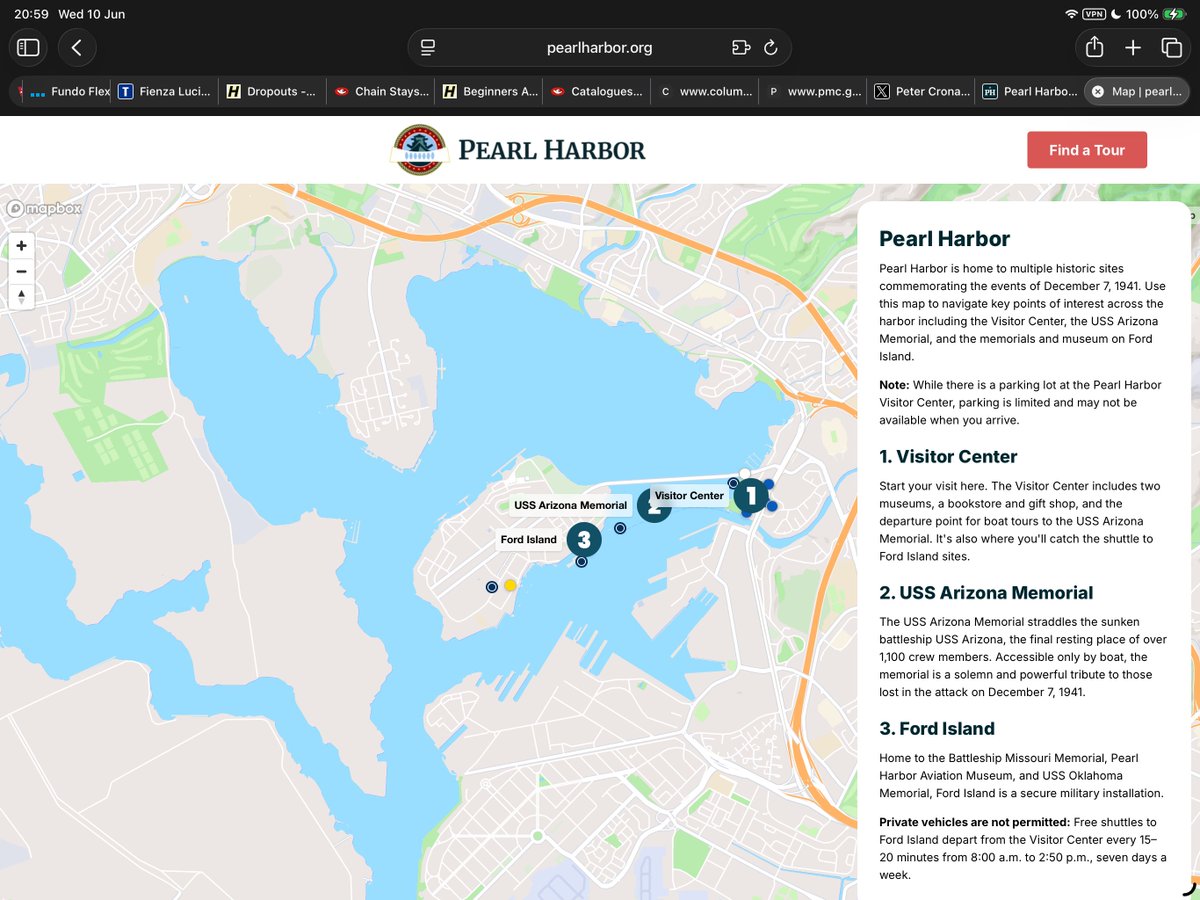
Task: Click the ringed dot under USS Arizona label
Action: 620,528
